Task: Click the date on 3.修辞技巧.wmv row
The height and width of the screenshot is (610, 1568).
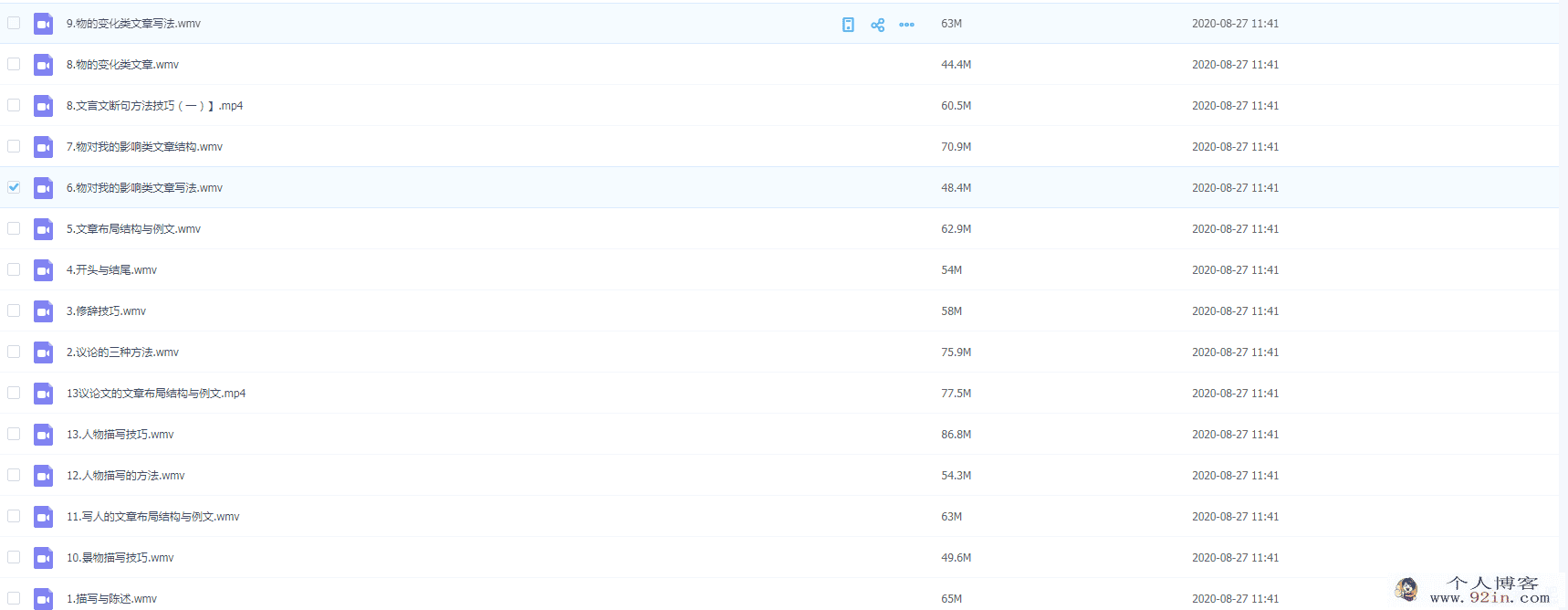Action: [1235, 311]
